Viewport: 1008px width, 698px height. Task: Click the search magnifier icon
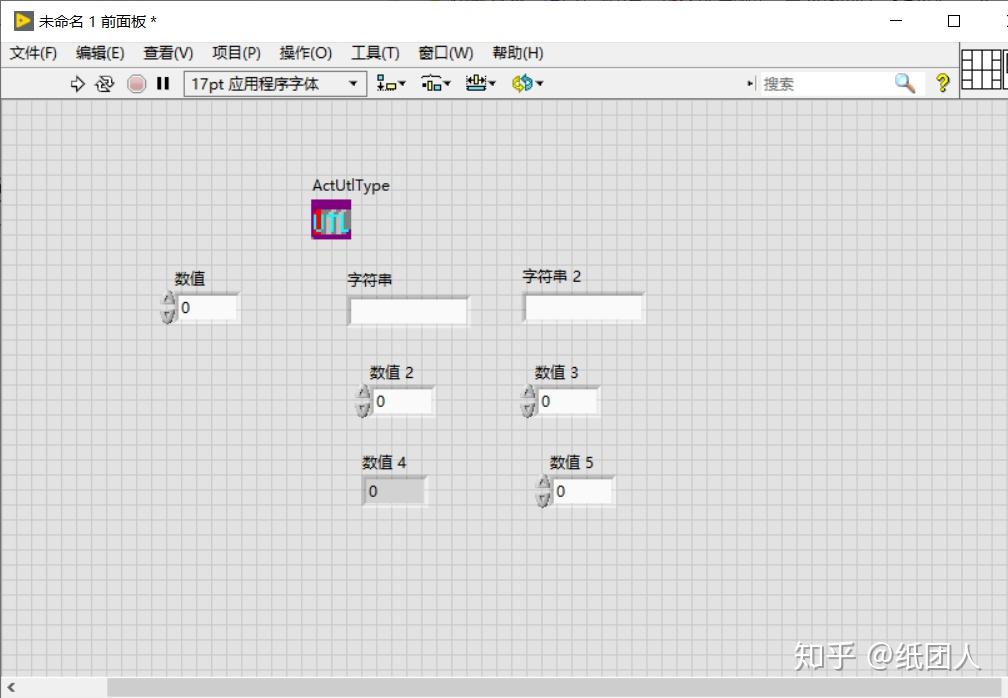903,84
